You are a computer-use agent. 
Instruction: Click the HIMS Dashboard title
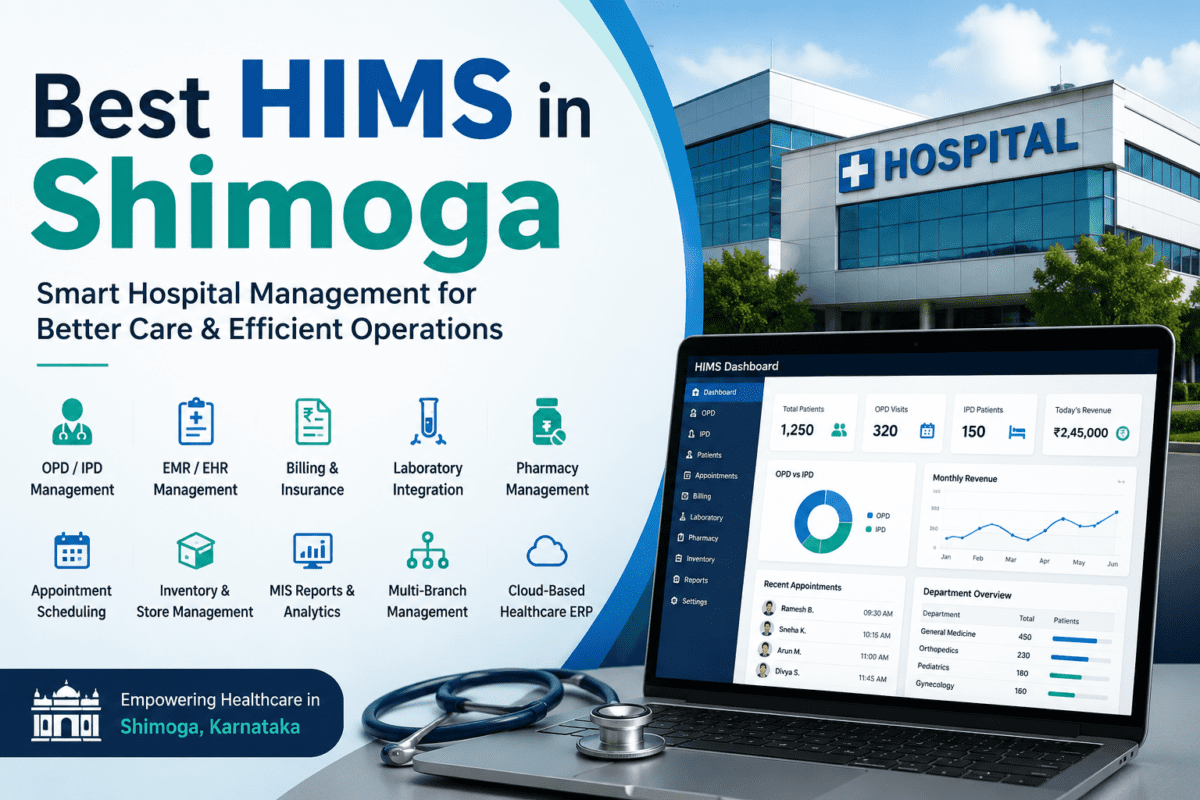click(736, 366)
